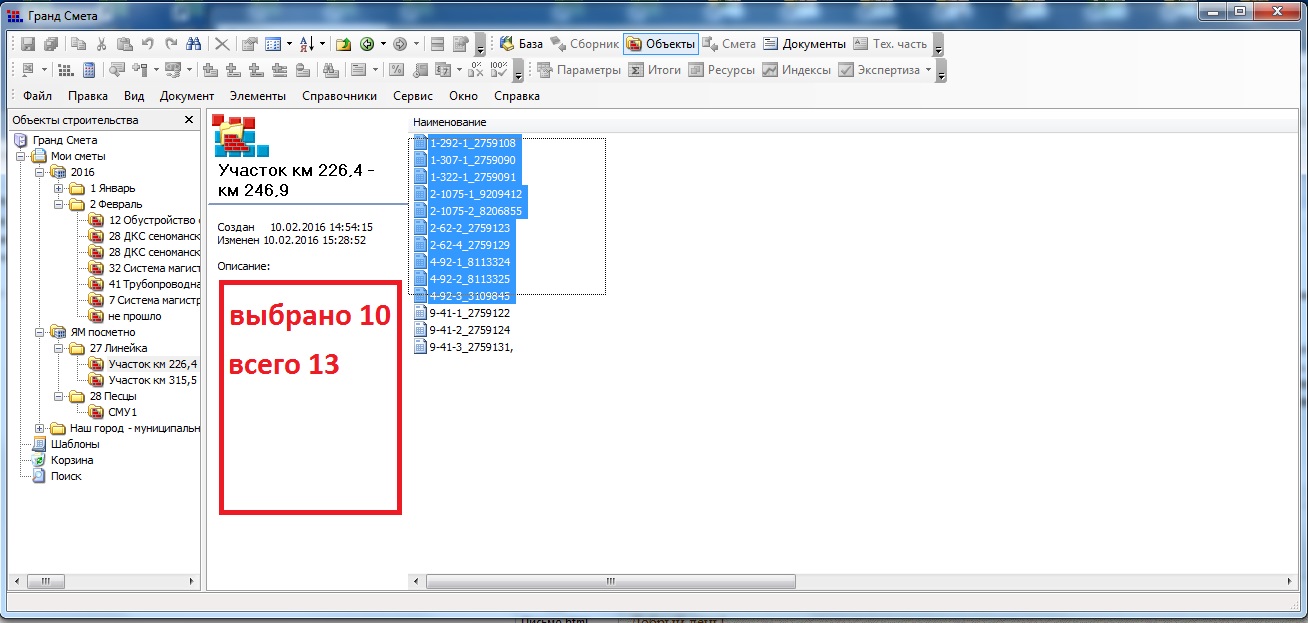Click the calculator icon in second toolbar
The image size is (1308, 623).
[x=89, y=70]
